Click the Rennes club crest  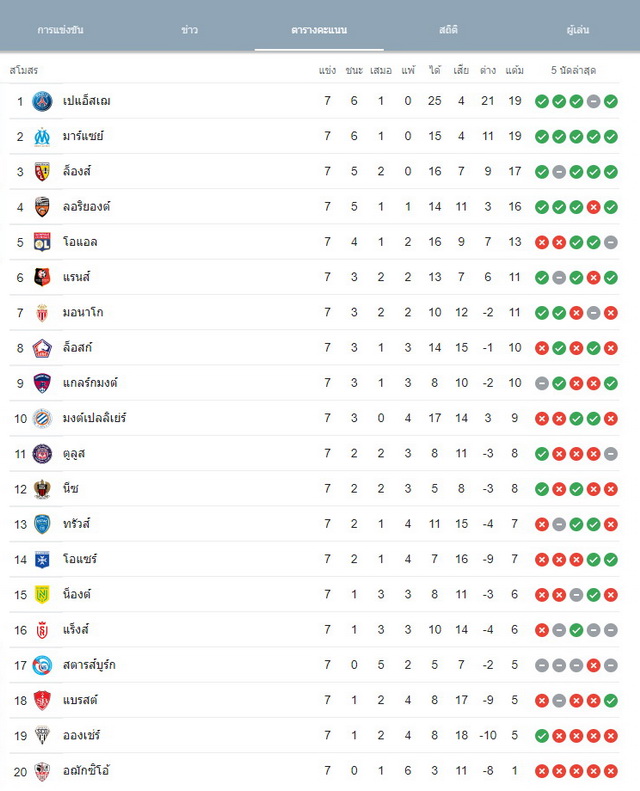tap(42, 277)
